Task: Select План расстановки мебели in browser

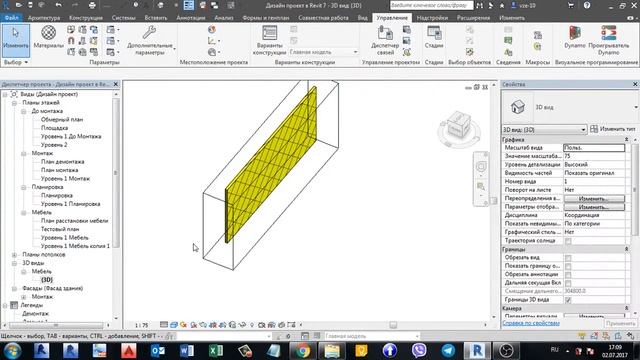Action: click(x=74, y=221)
